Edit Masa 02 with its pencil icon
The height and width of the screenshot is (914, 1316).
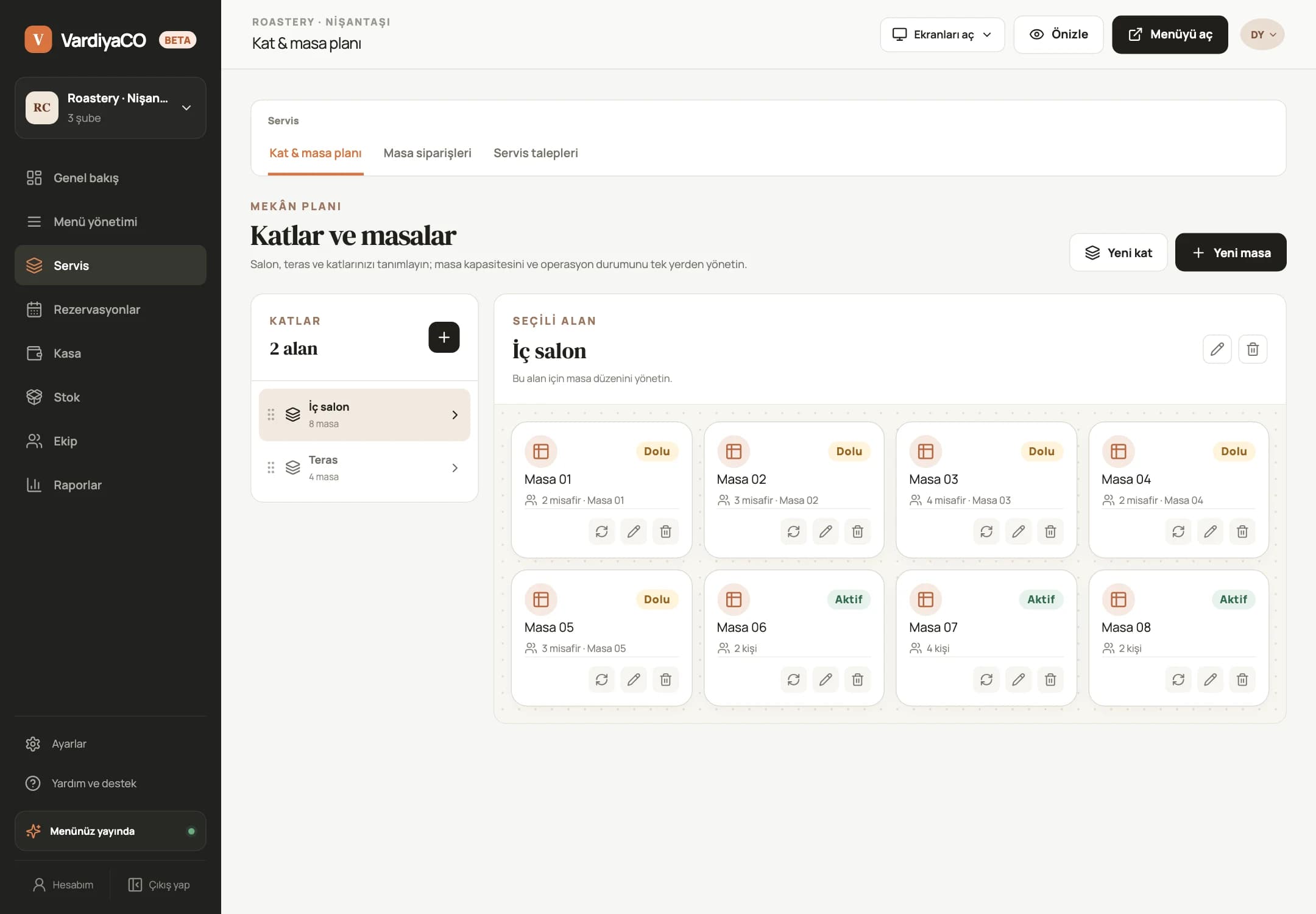(x=826, y=531)
